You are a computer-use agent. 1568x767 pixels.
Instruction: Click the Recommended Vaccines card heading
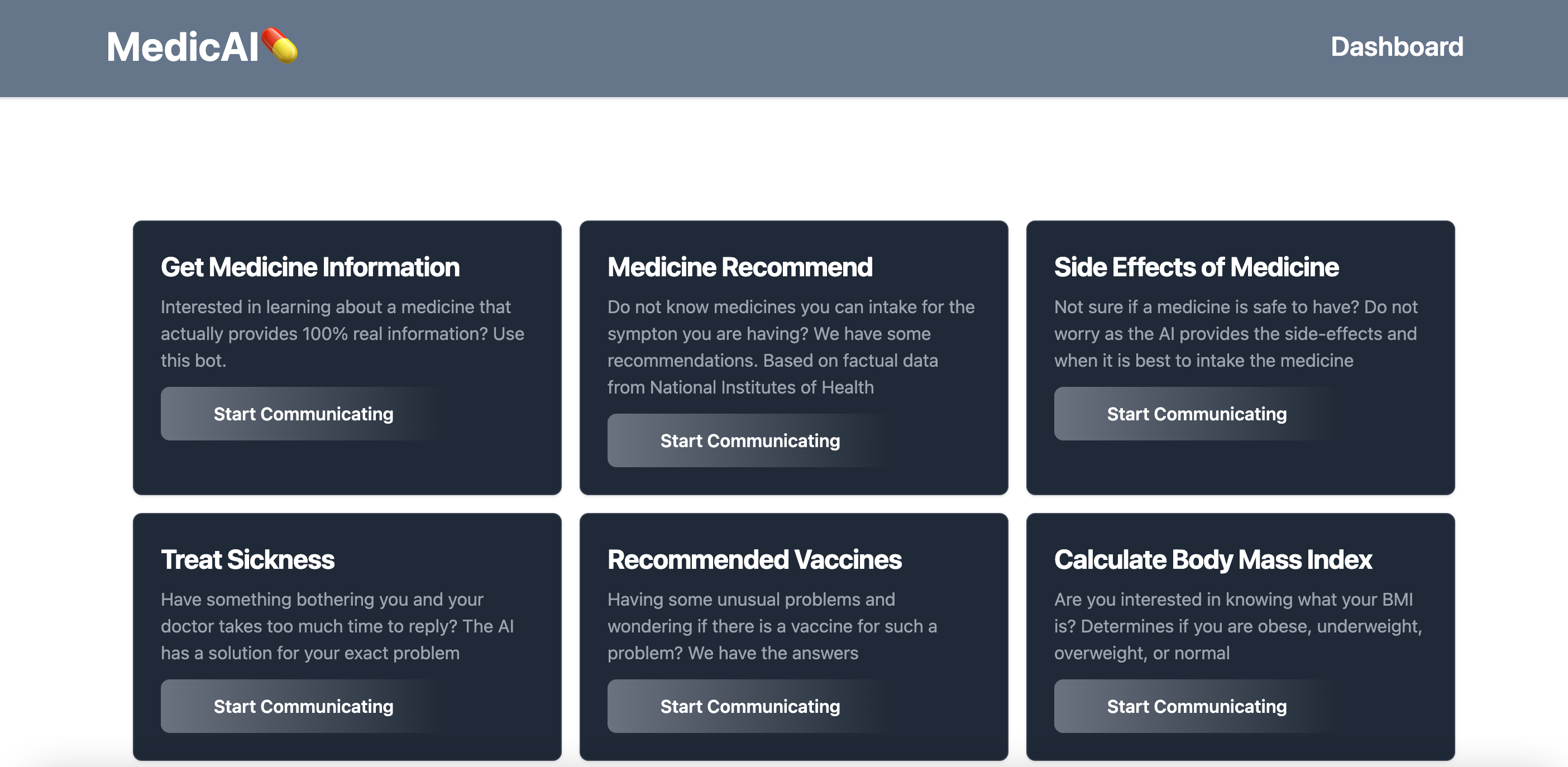pyautogui.click(x=754, y=559)
